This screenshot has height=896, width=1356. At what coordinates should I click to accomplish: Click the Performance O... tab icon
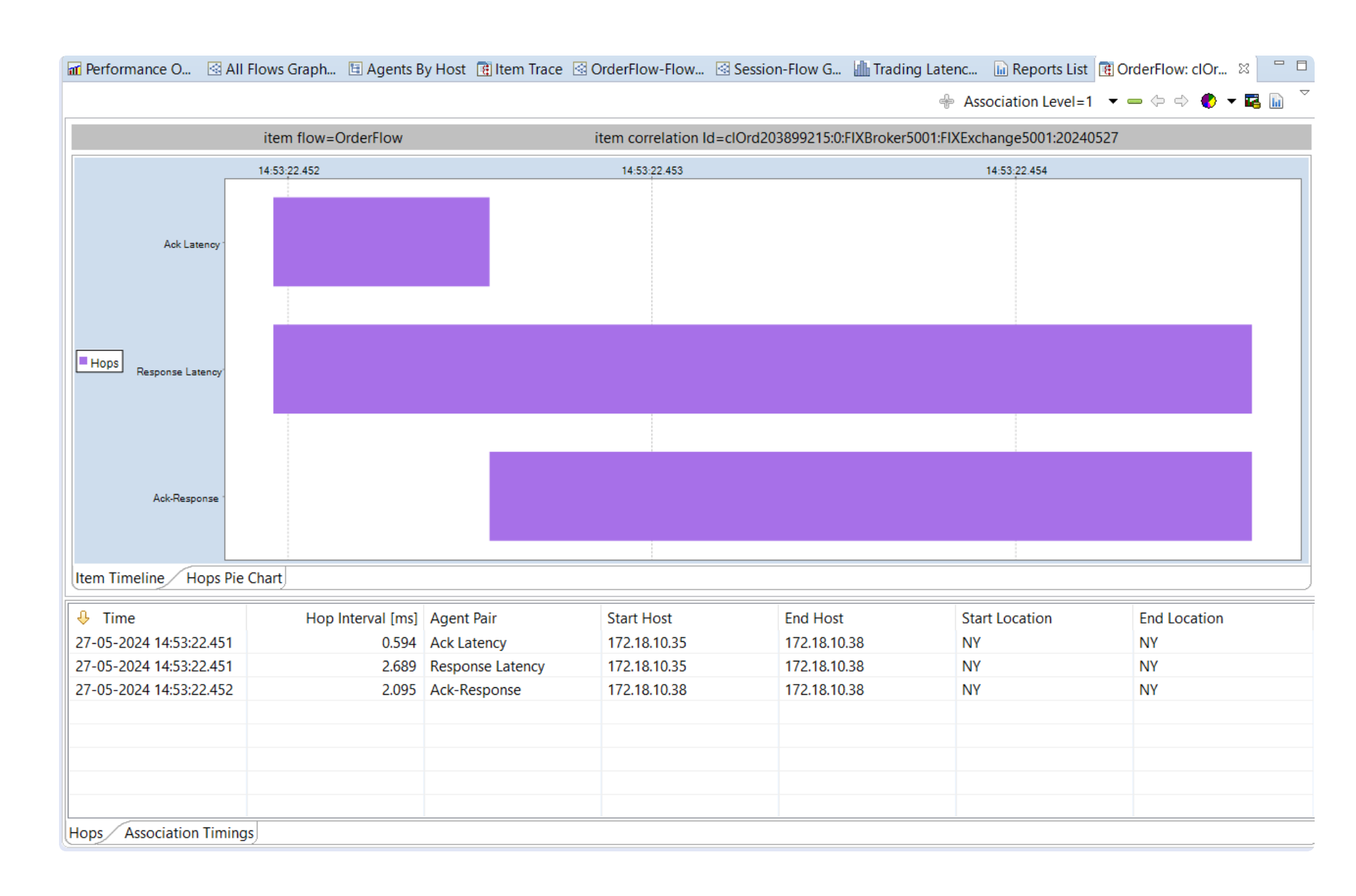pos(75,69)
